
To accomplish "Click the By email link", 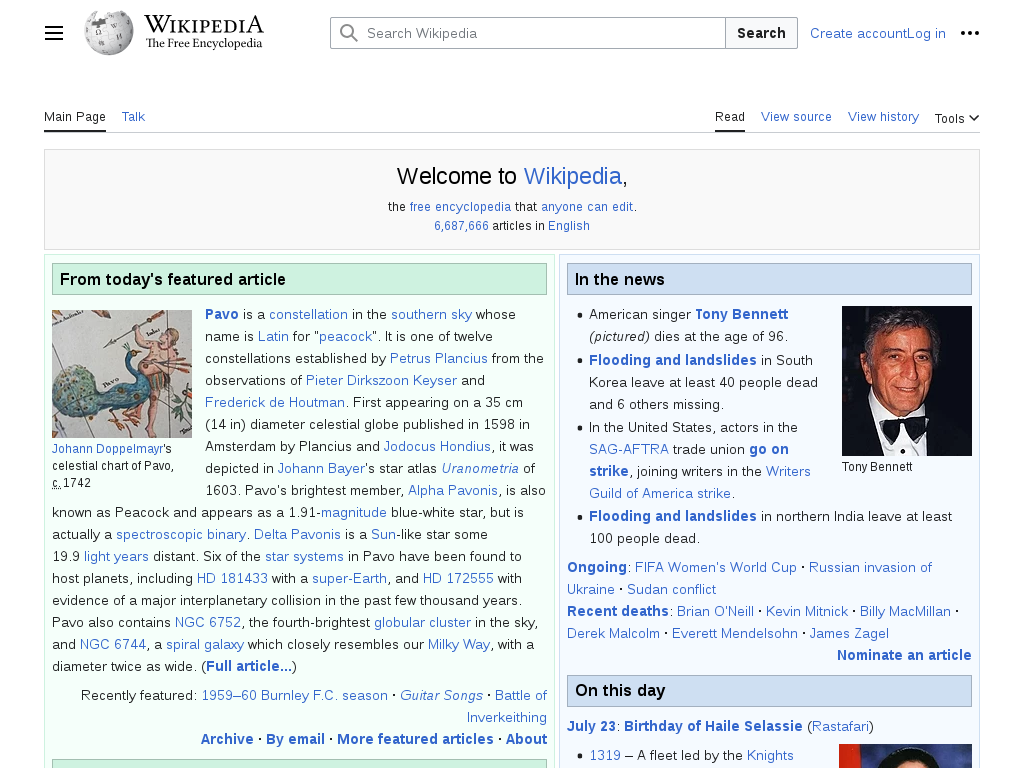I will coord(295,739).
